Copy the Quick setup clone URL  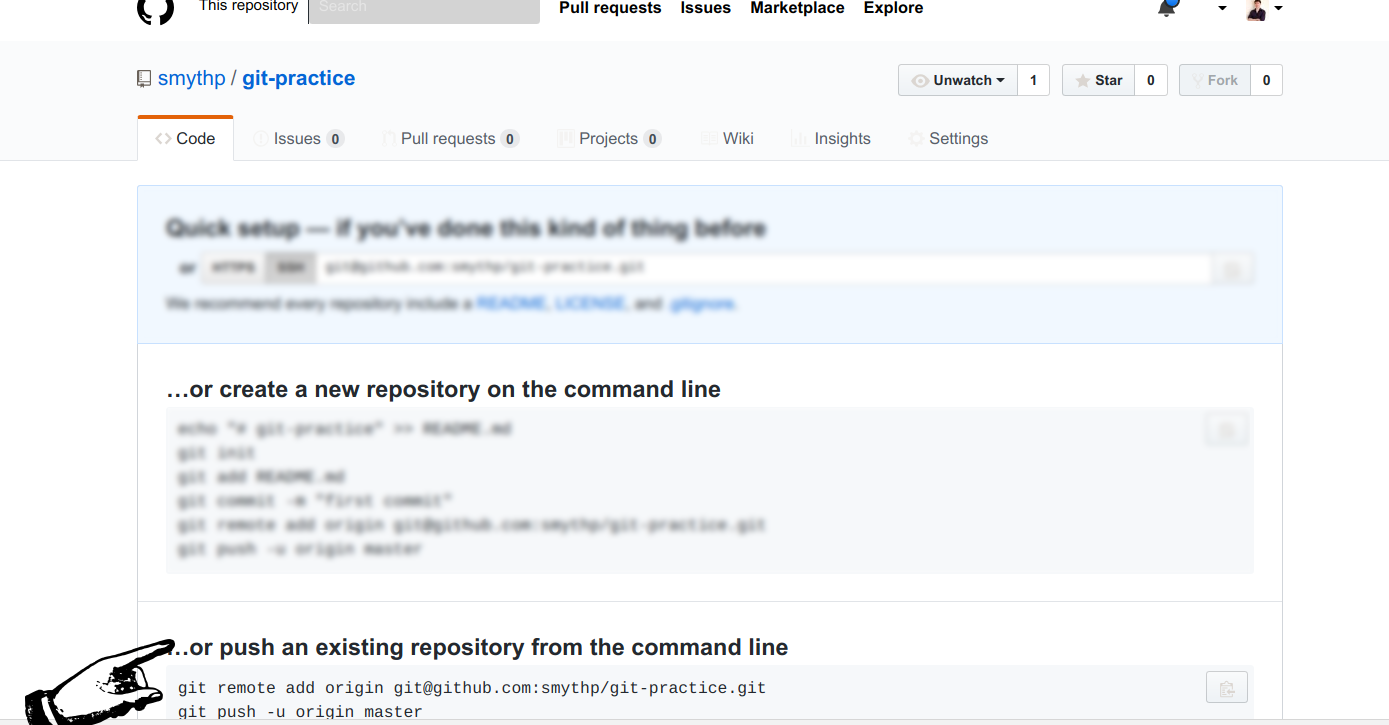point(1233,269)
